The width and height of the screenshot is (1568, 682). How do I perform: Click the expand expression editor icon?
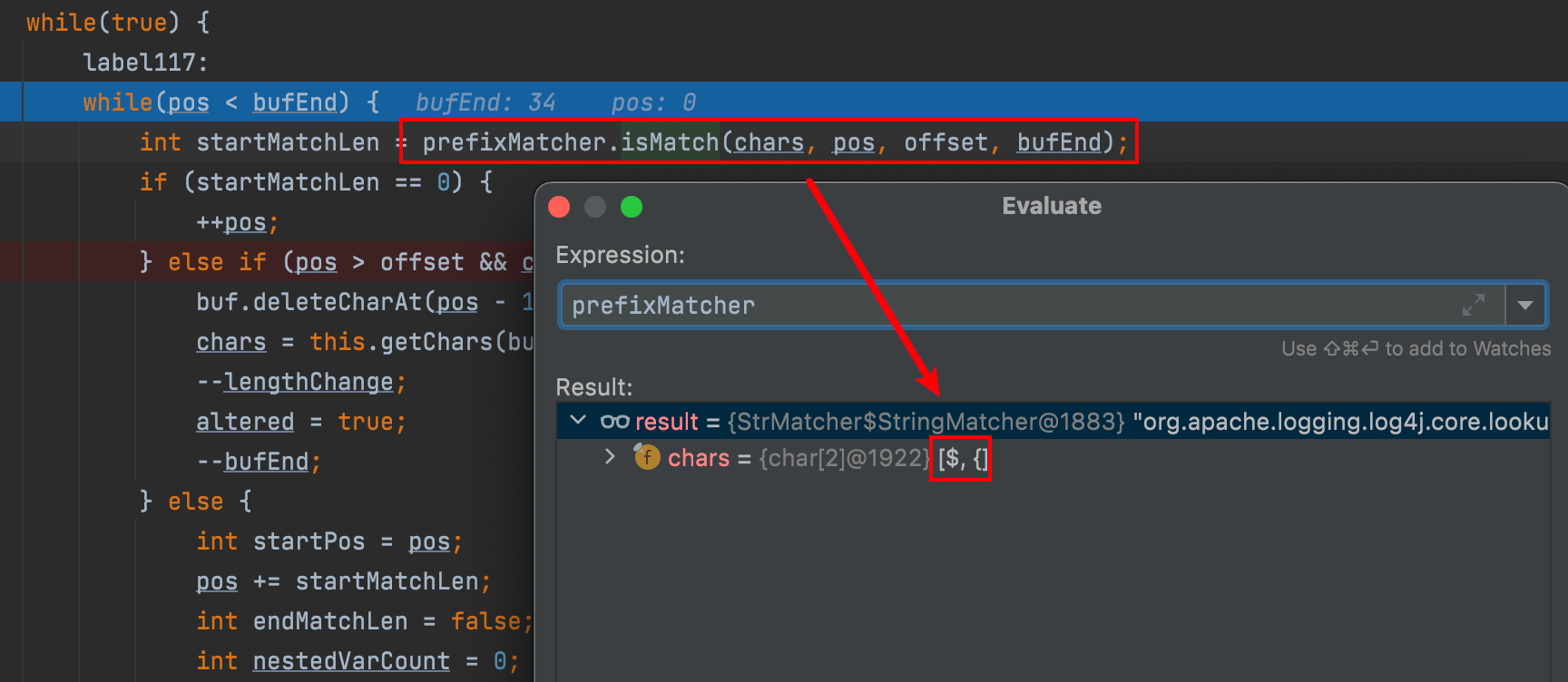pyautogui.click(x=1474, y=306)
